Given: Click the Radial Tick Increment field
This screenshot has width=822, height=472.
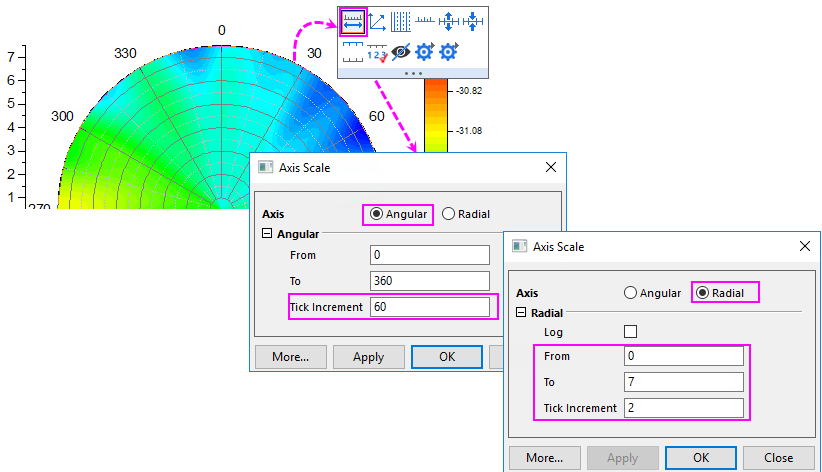Looking at the screenshot, I should tap(683, 407).
